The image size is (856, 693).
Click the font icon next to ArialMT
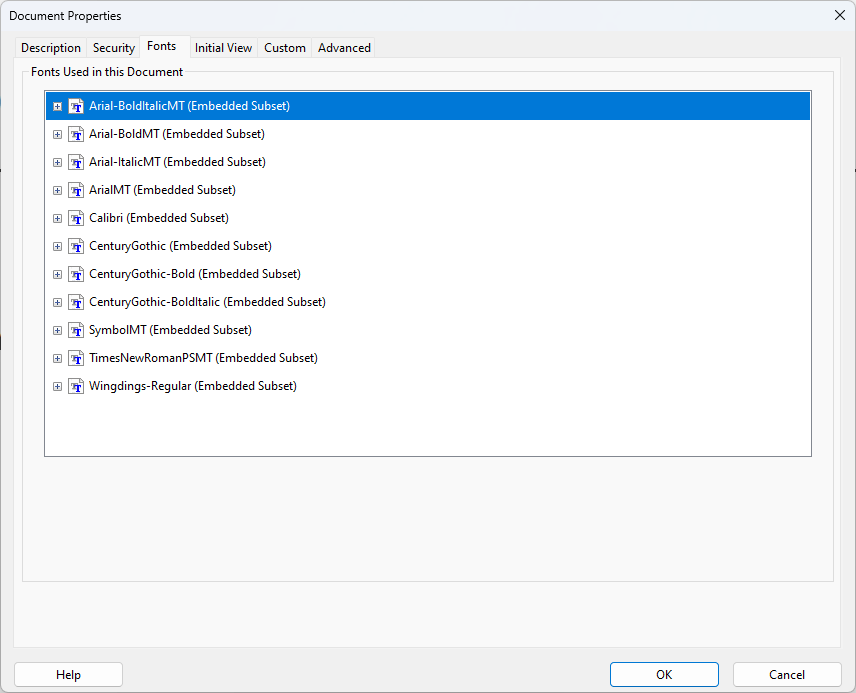(76, 190)
